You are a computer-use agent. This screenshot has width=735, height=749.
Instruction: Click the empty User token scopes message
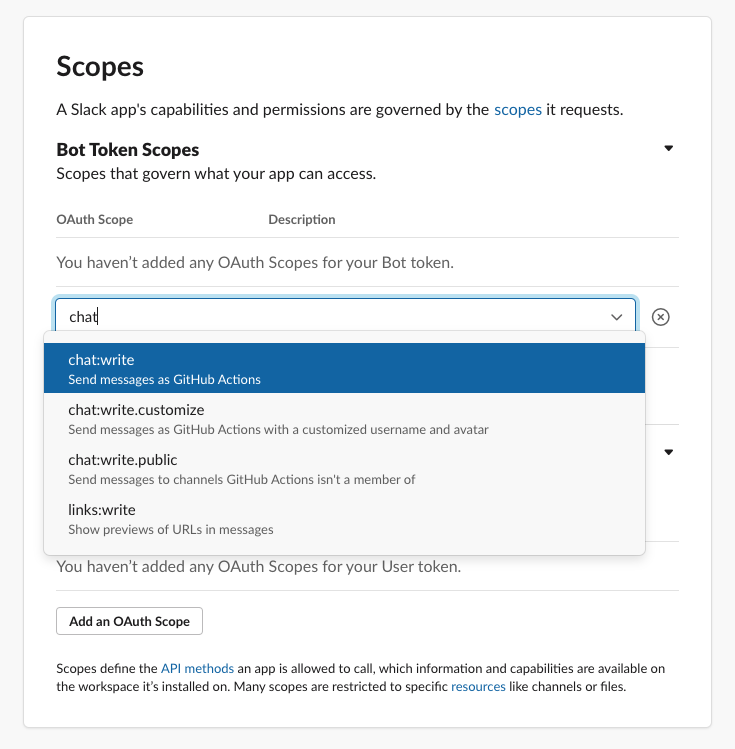259,566
